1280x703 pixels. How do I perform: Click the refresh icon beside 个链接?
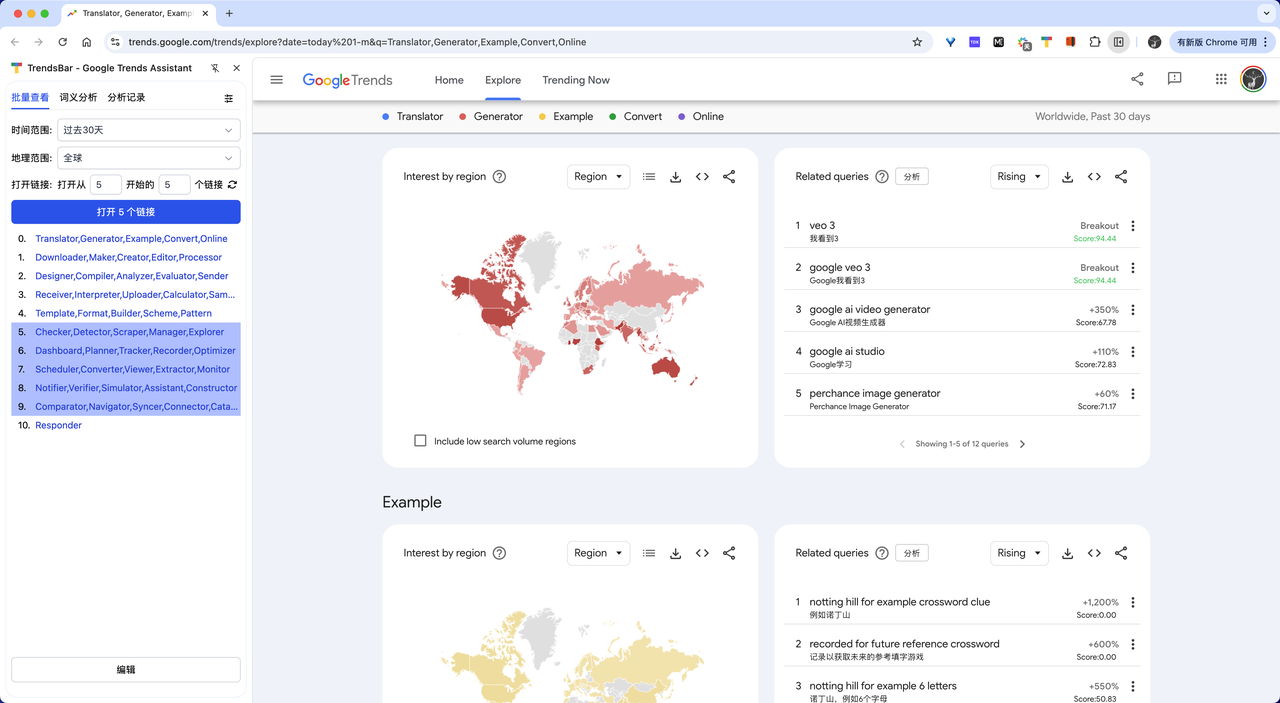pyautogui.click(x=233, y=185)
